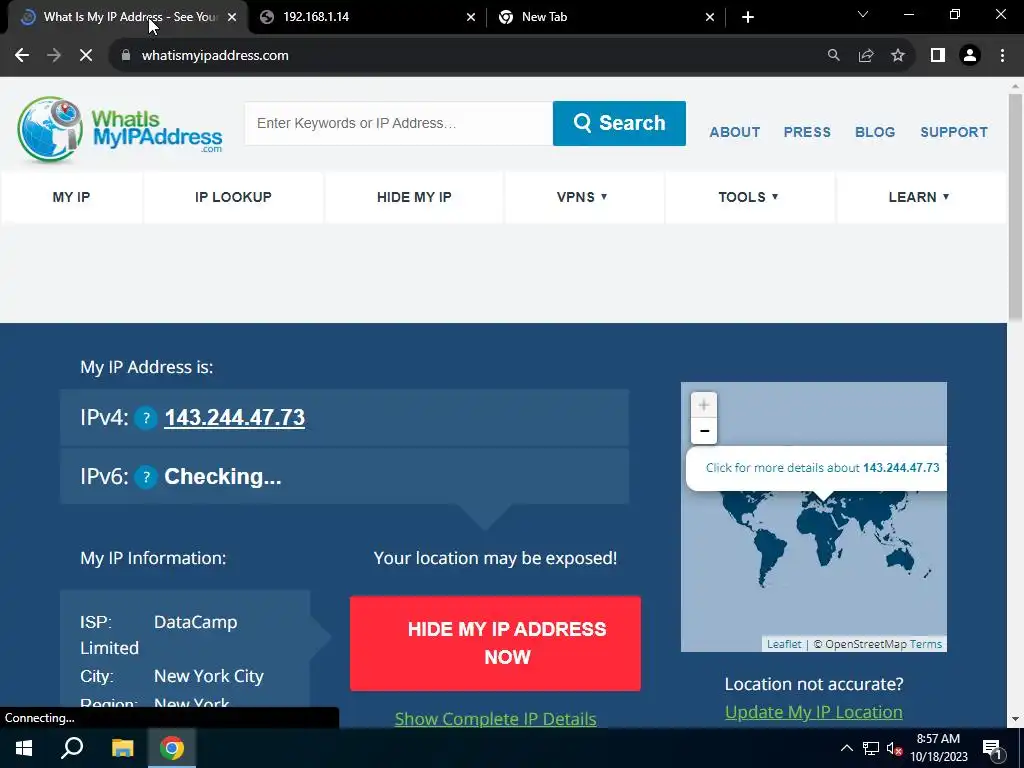Open the taskbar clock showing 8:57 AM
The height and width of the screenshot is (768, 1024).
click(938, 748)
